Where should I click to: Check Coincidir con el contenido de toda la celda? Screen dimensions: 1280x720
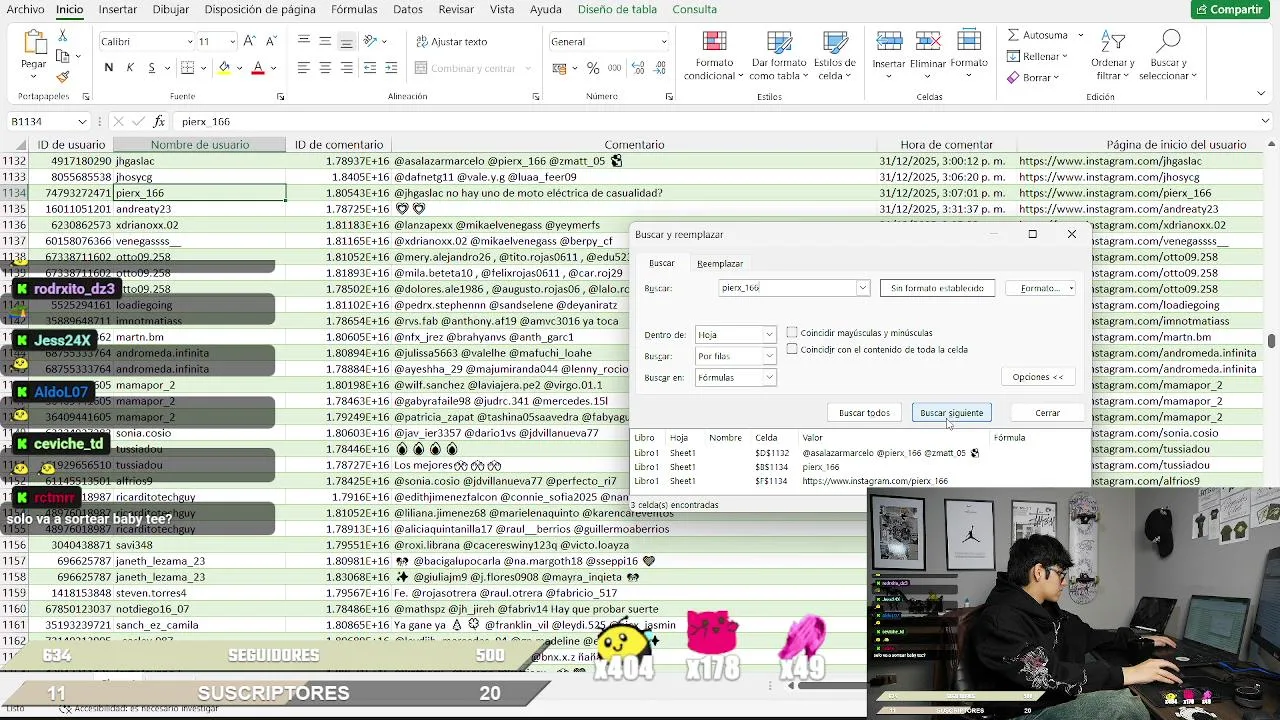tap(792, 349)
